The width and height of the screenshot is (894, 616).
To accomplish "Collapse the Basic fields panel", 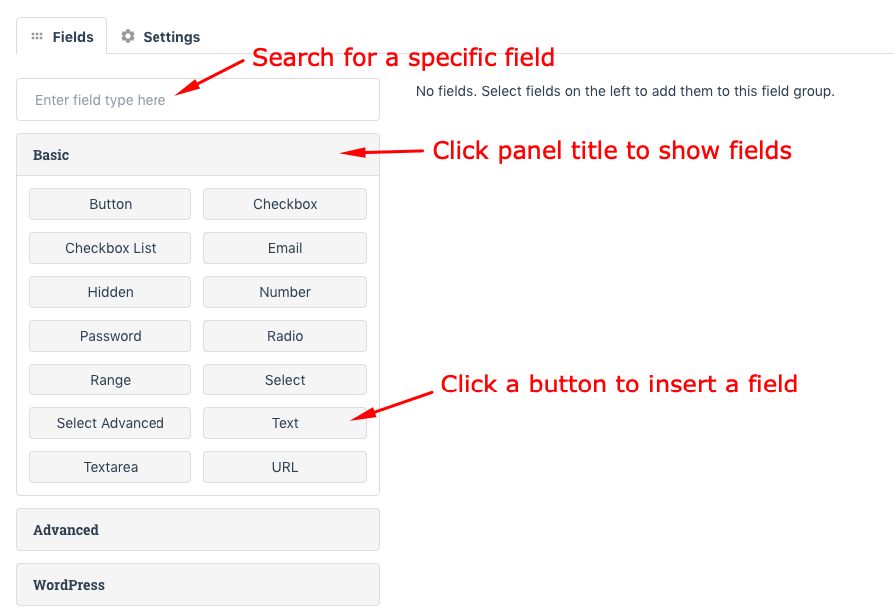I will [197, 155].
